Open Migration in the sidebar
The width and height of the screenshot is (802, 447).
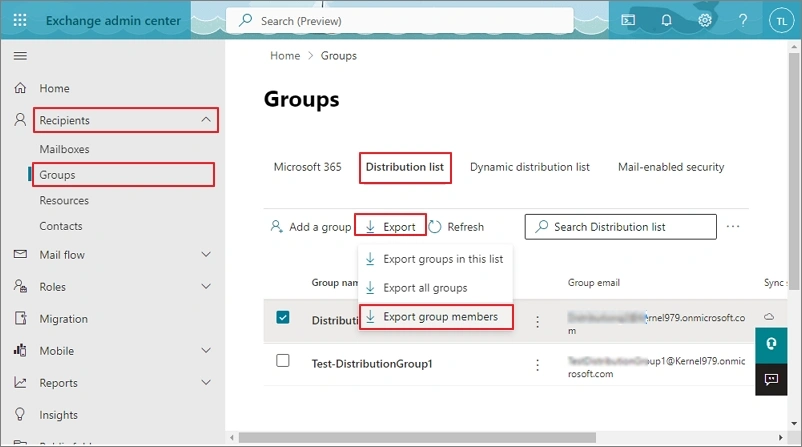(63, 319)
